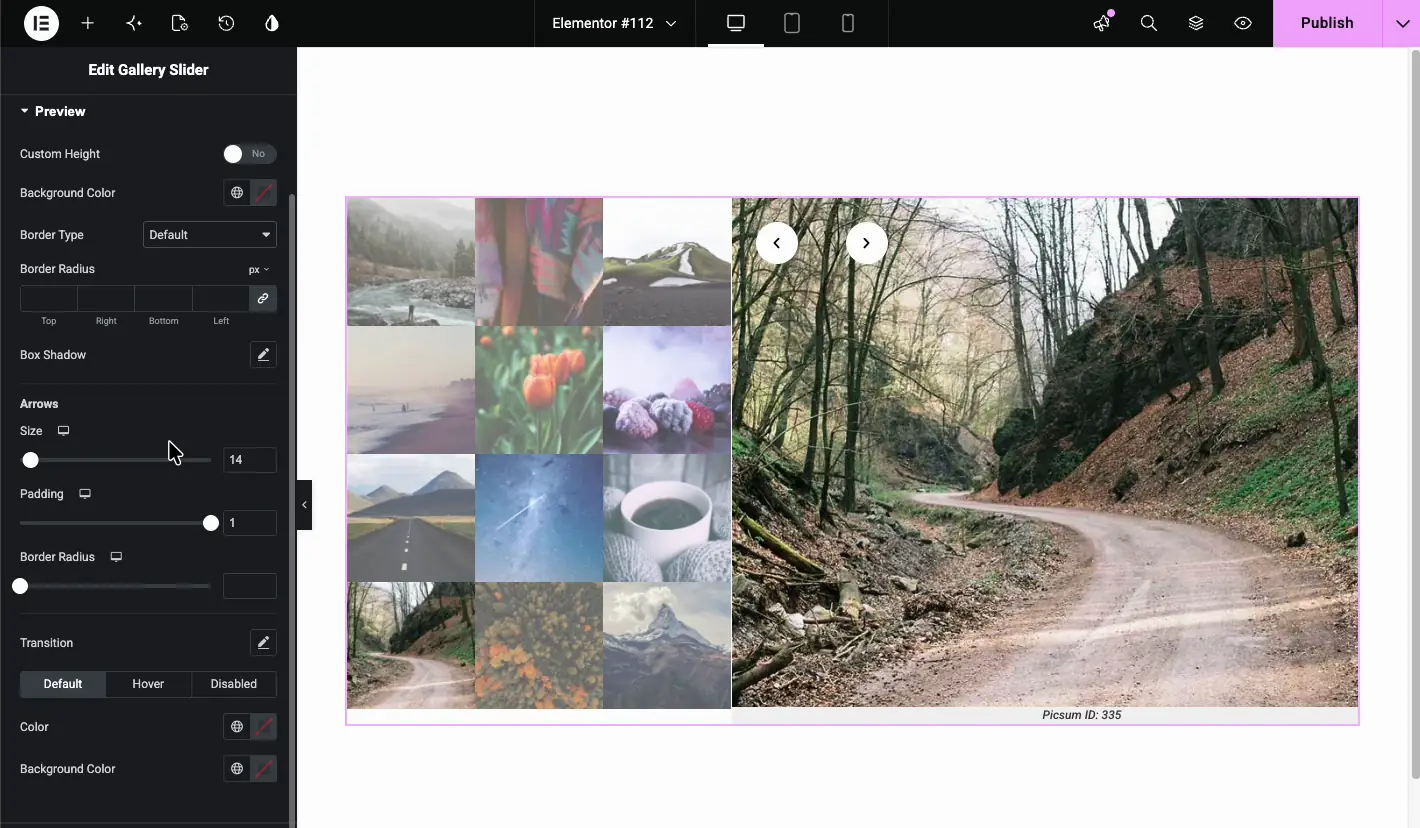Open the Border Type dropdown

(x=210, y=235)
